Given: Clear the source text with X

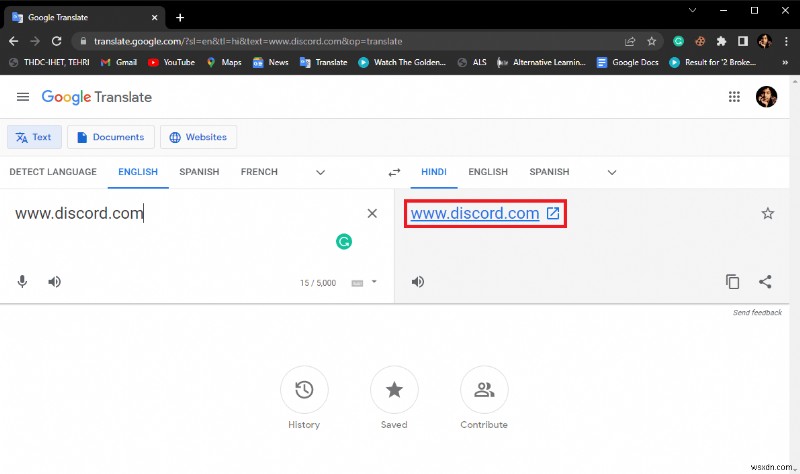Looking at the screenshot, I should pyautogui.click(x=372, y=213).
